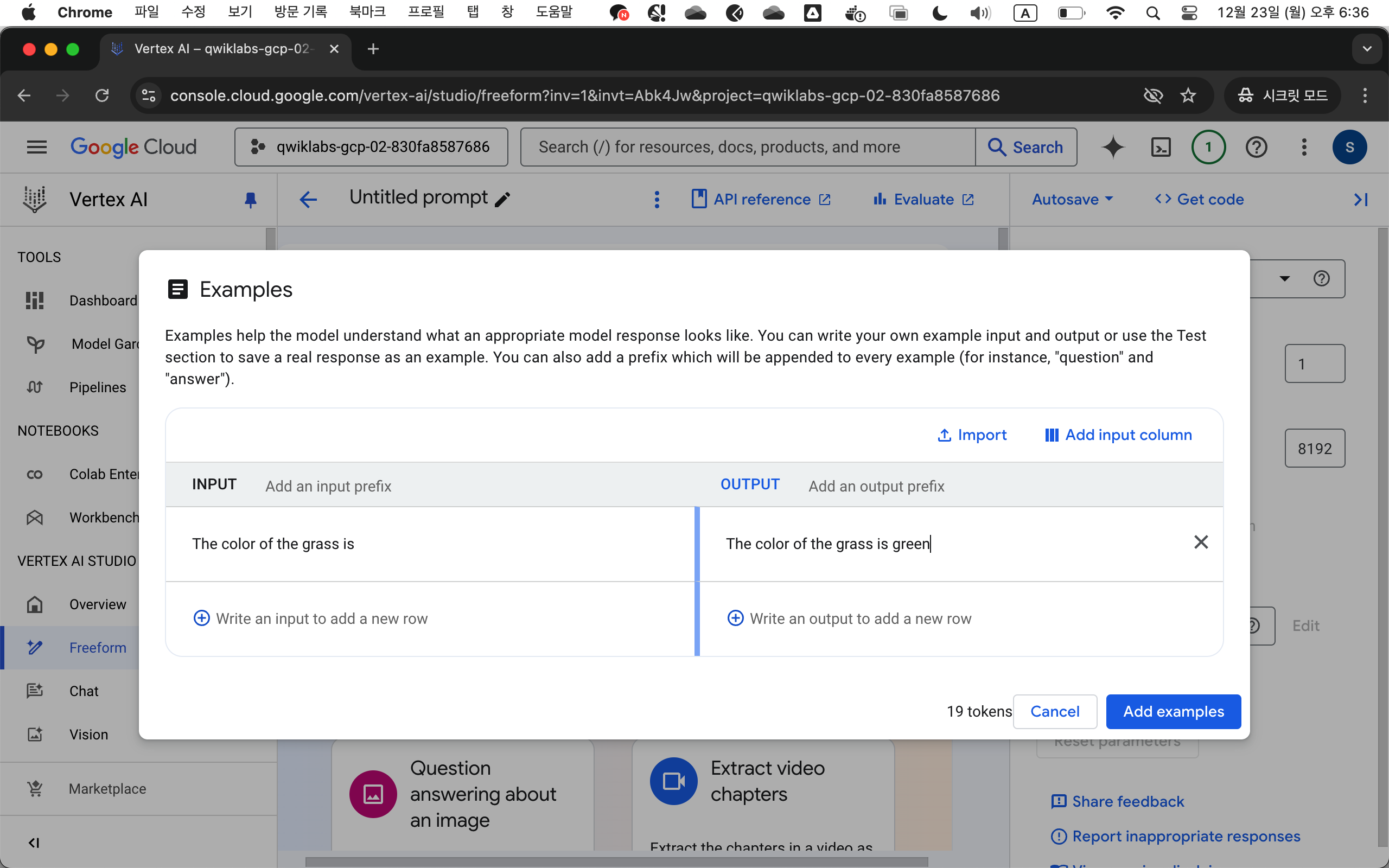Click the Add an output prefix field
Screen dimensions: 1389x868
pyautogui.click(x=876, y=486)
